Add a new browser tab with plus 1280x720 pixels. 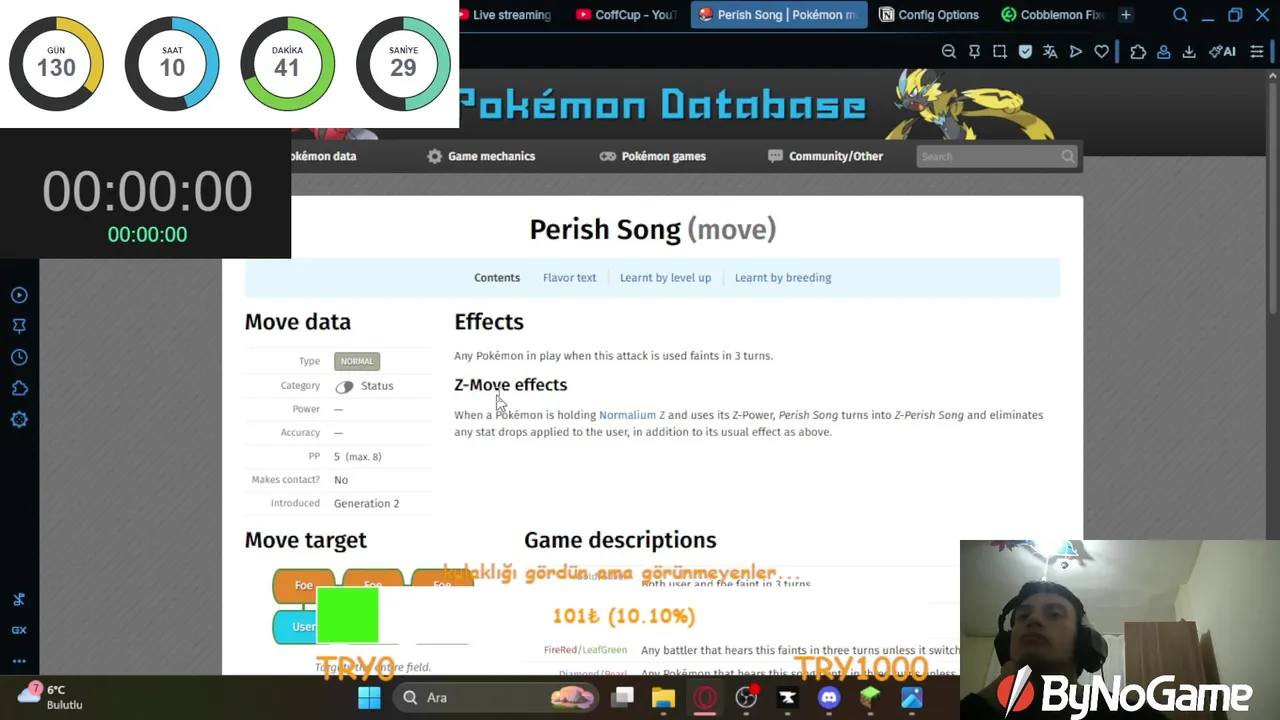[1126, 15]
